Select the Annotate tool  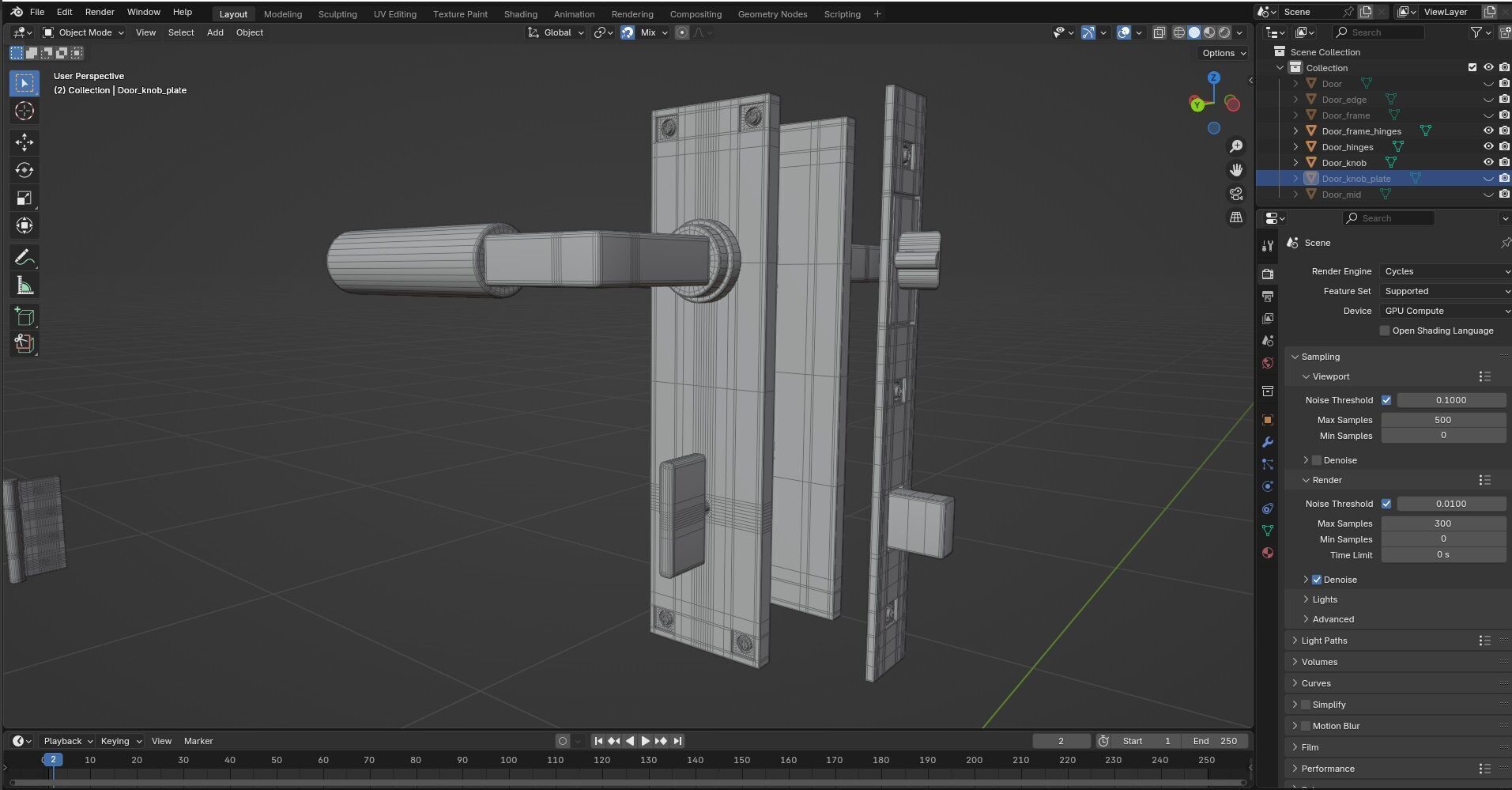click(x=25, y=258)
